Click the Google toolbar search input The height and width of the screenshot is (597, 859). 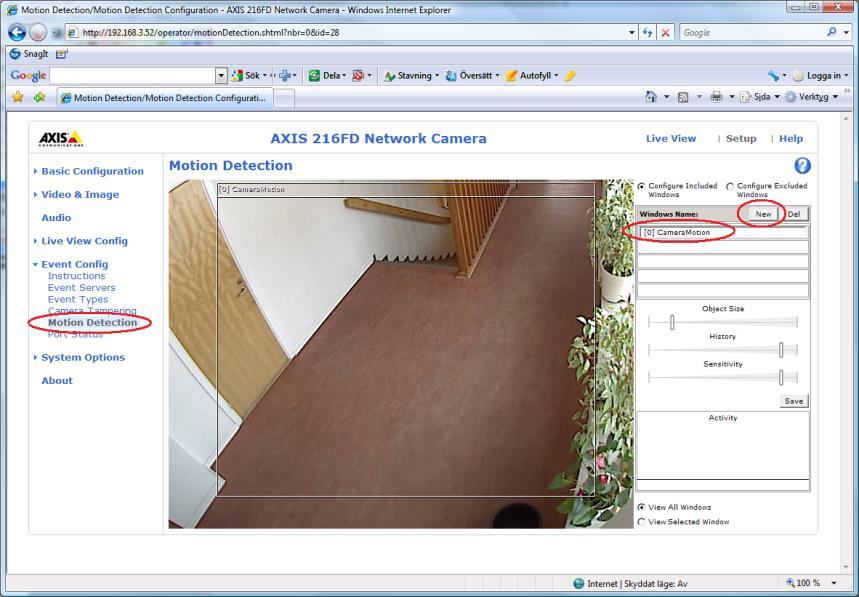click(133, 76)
